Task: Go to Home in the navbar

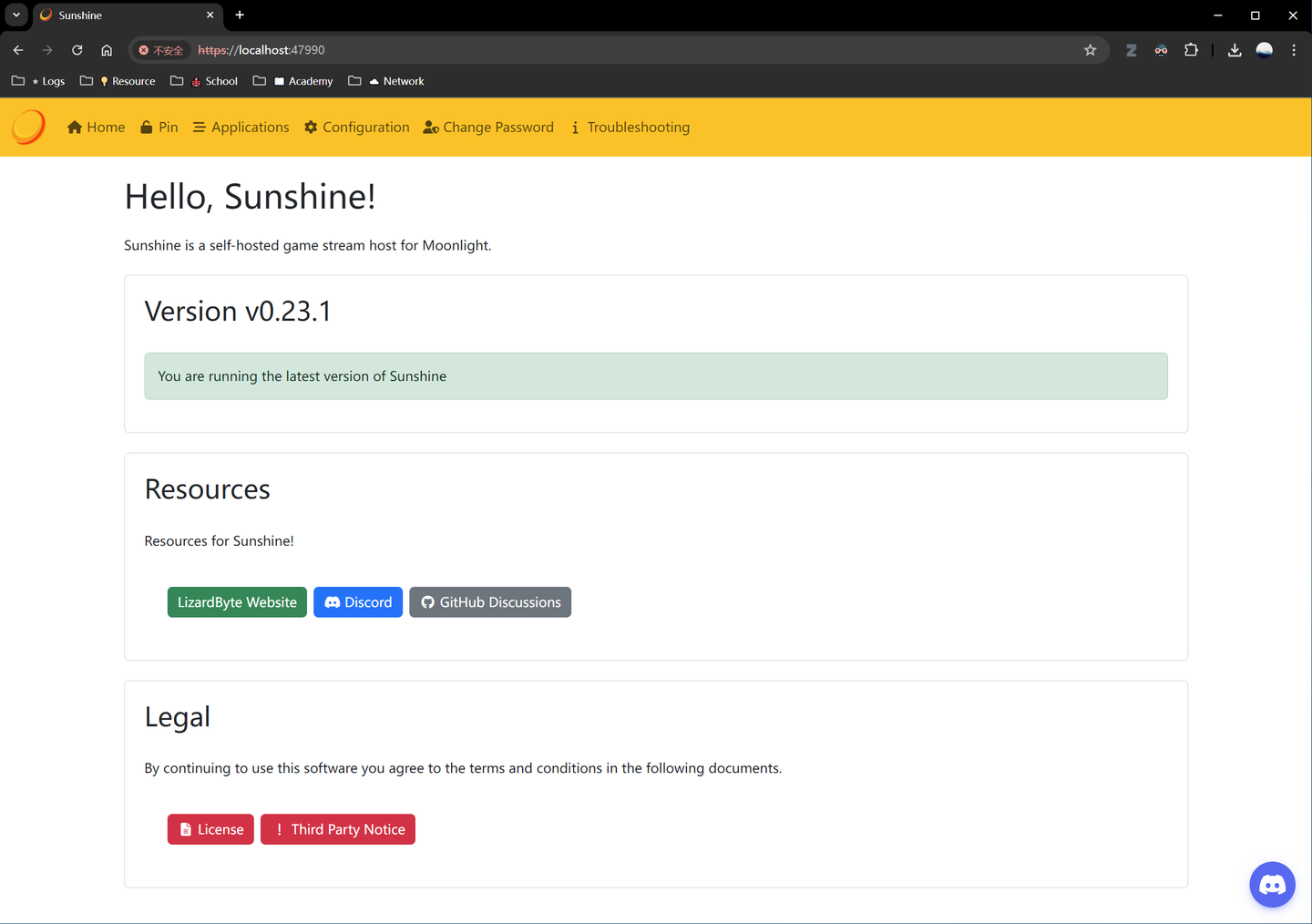Action: 97,128
